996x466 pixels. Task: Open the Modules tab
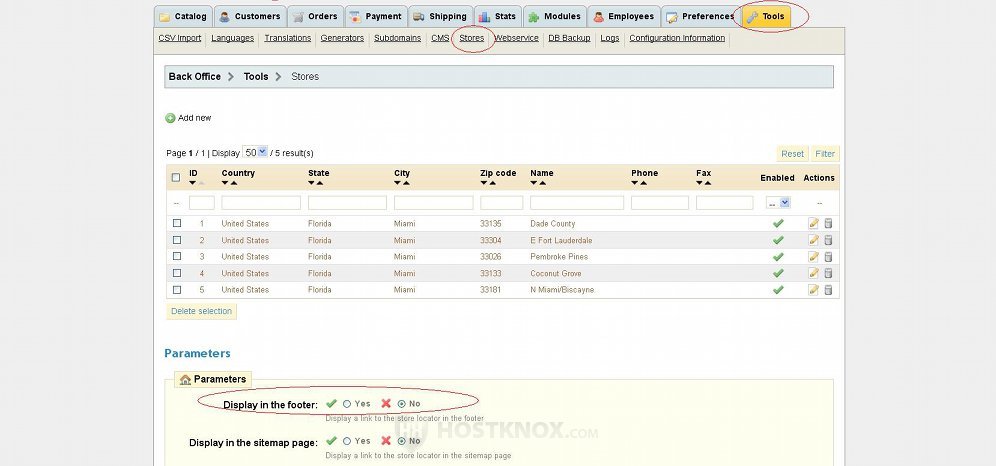pyautogui.click(x=554, y=17)
